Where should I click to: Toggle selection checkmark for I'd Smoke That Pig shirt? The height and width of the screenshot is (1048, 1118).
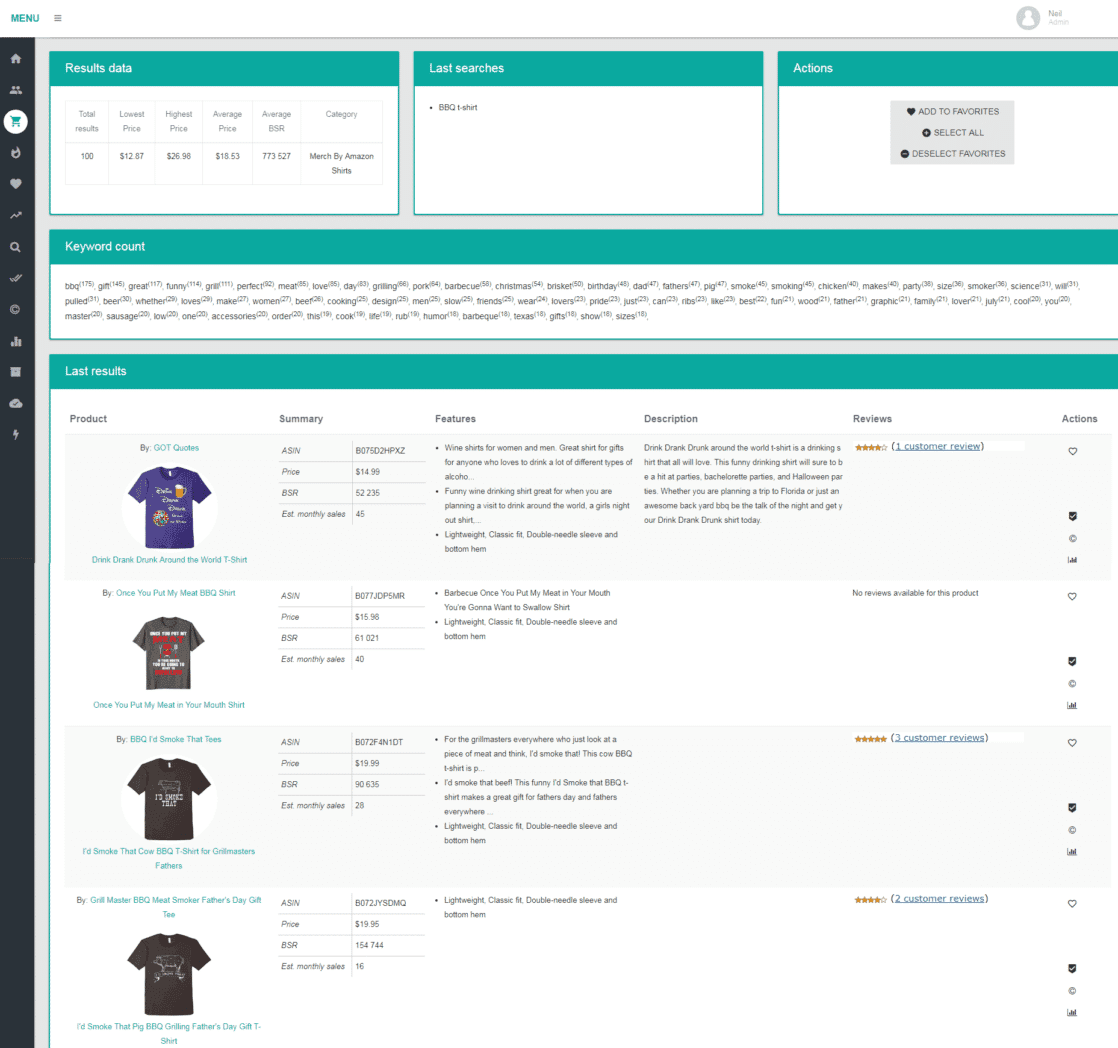(1072, 969)
